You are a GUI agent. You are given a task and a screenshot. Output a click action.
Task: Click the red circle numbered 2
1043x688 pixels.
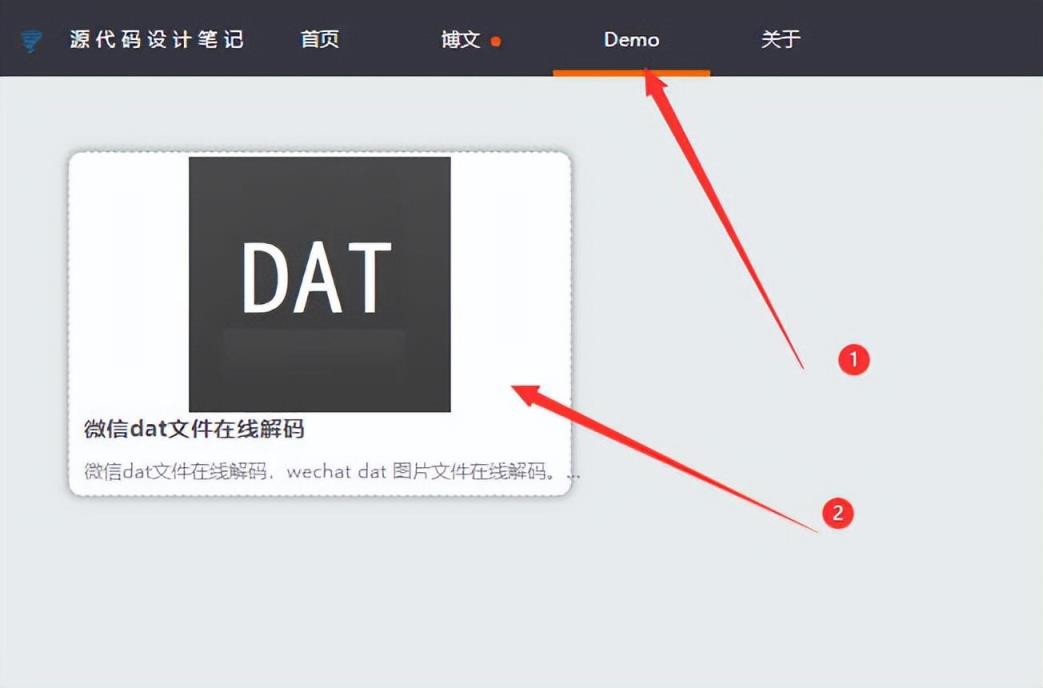pyautogui.click(x=837, y=513)
